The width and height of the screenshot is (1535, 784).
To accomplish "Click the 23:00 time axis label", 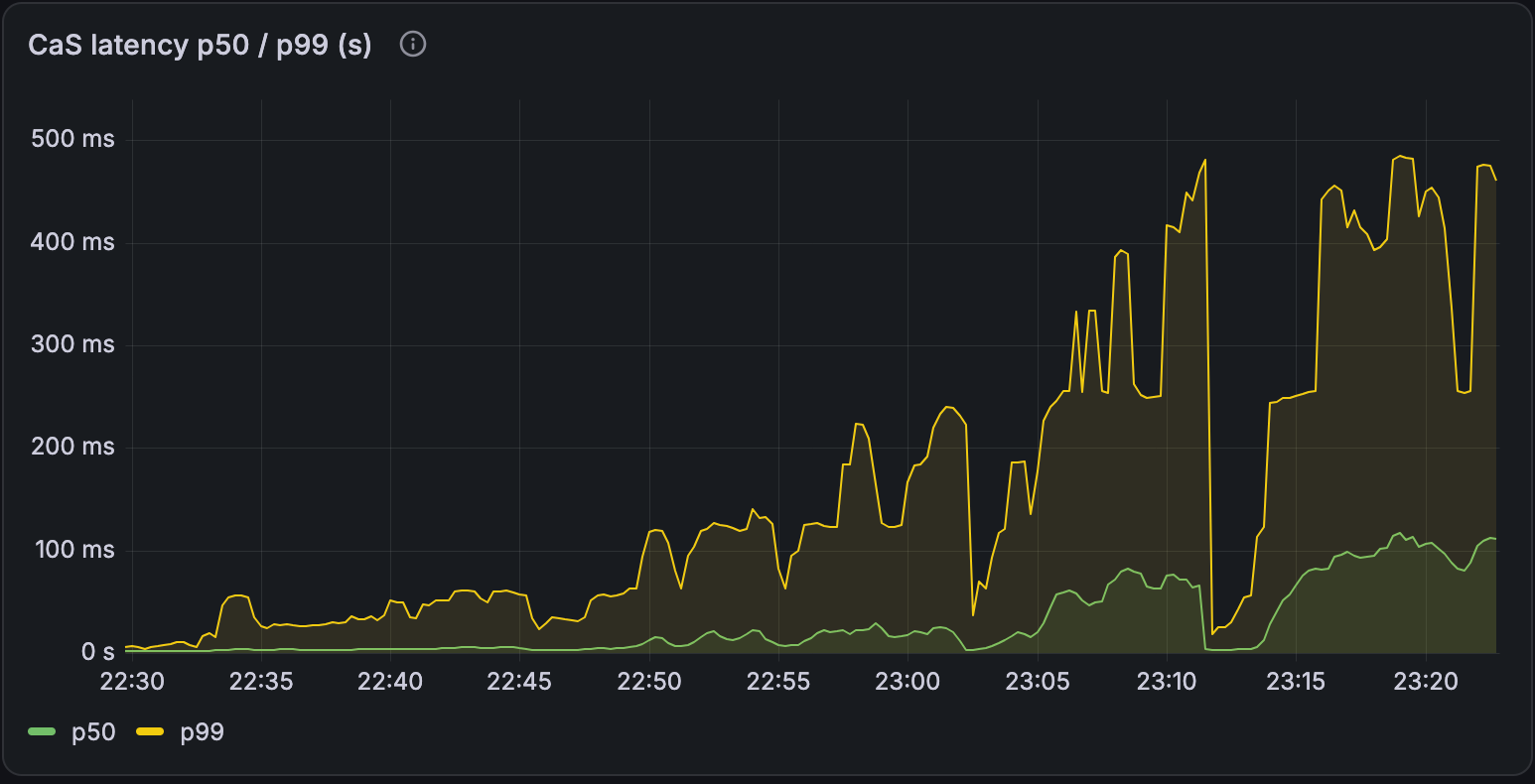I will [907, 682].
